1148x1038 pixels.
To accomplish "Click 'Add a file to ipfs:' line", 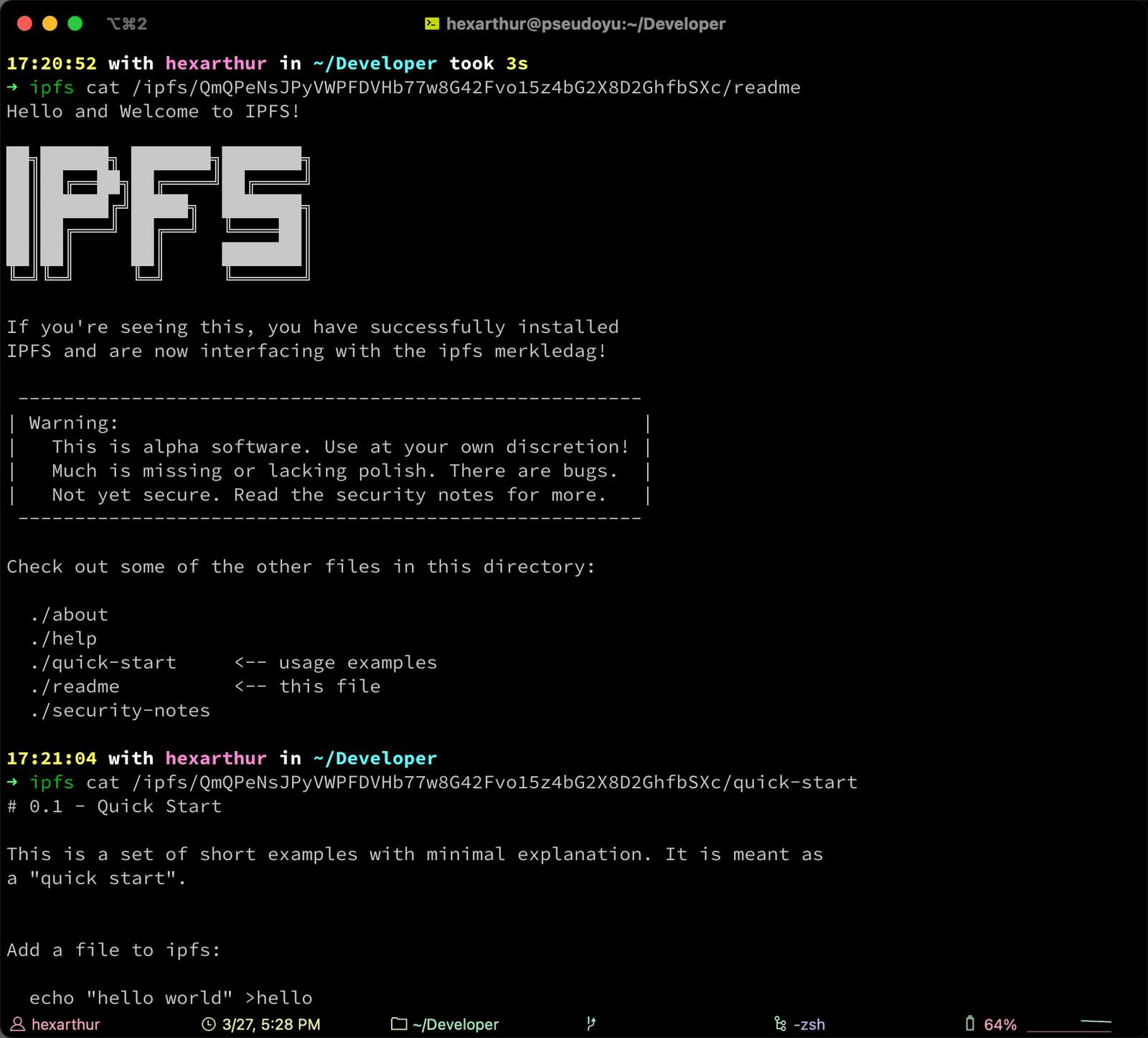I will 113,950.
